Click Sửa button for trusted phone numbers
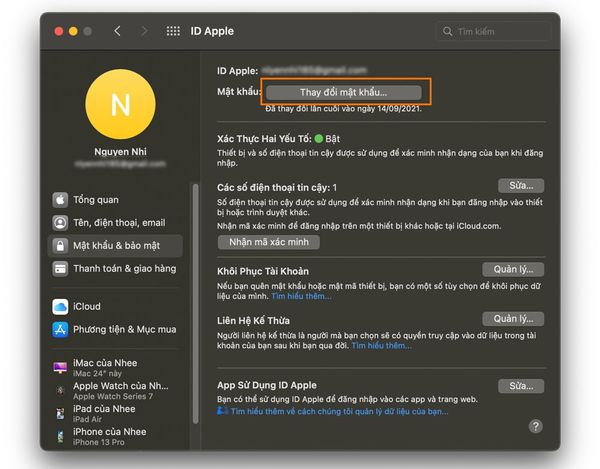 pos(521,186)
